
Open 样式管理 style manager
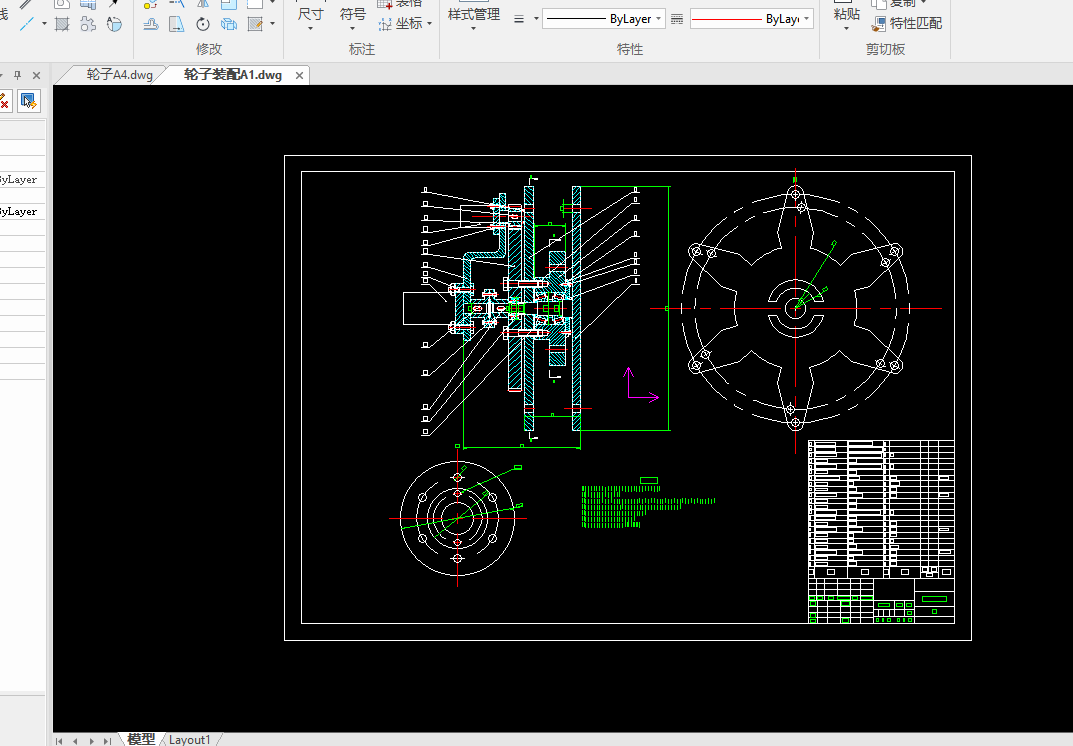coord(473,15)
